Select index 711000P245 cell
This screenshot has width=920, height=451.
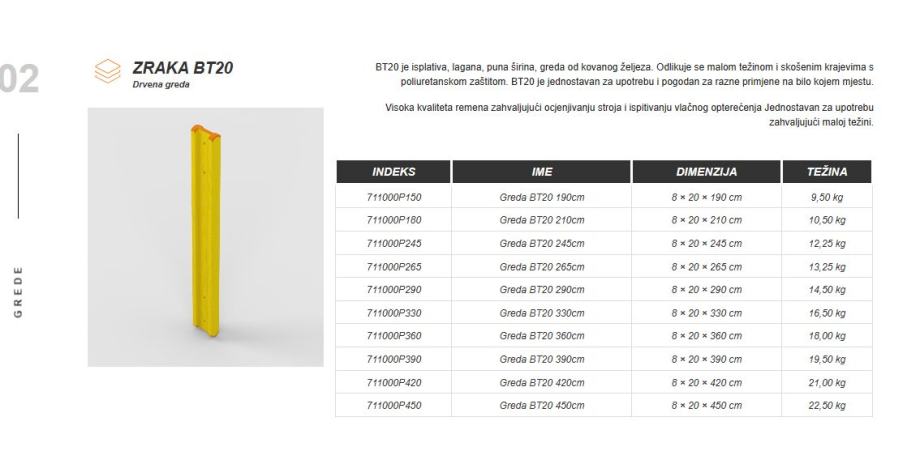[393, 243]
